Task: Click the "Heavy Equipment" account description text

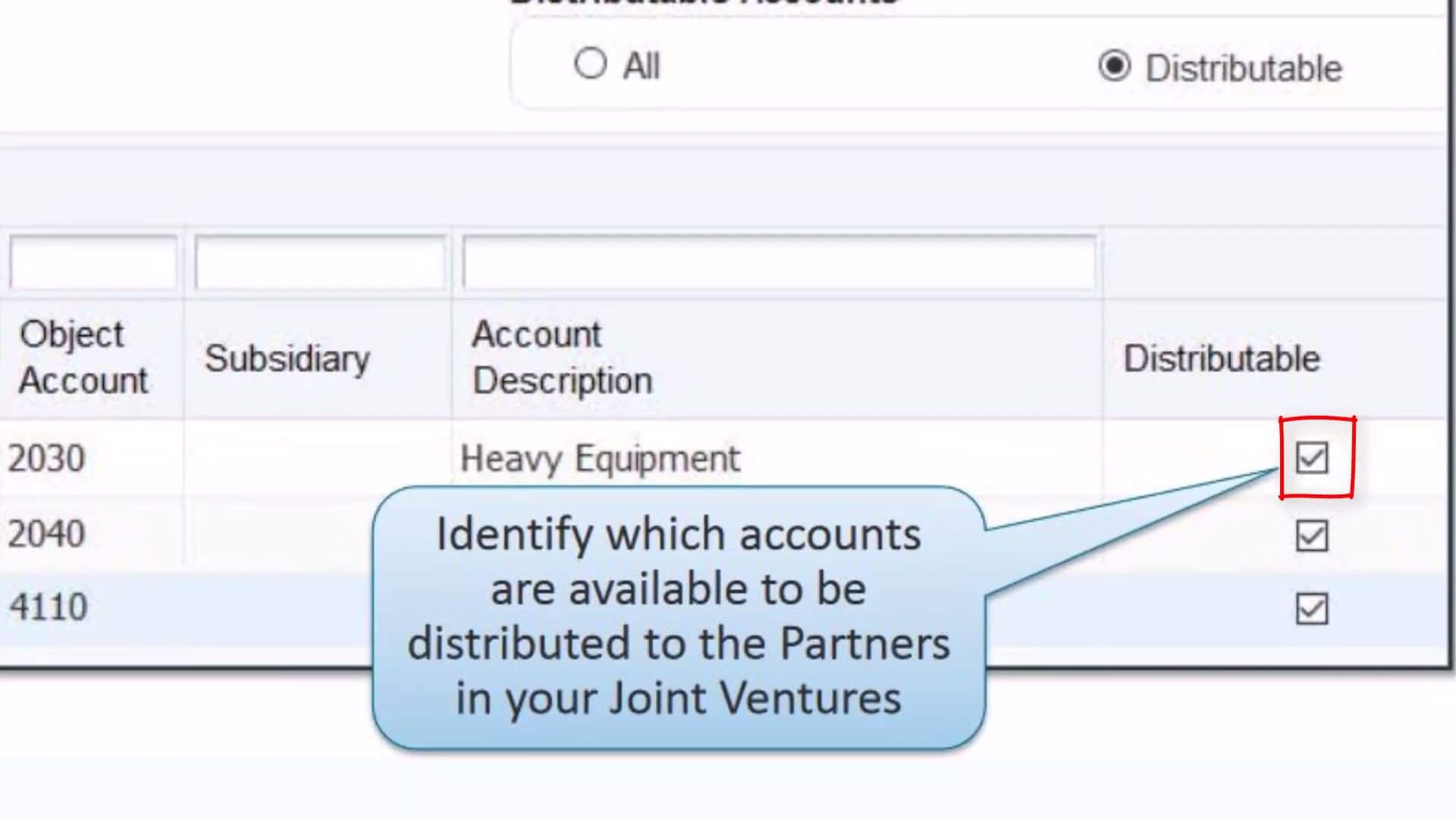Action: pos(600,457)
